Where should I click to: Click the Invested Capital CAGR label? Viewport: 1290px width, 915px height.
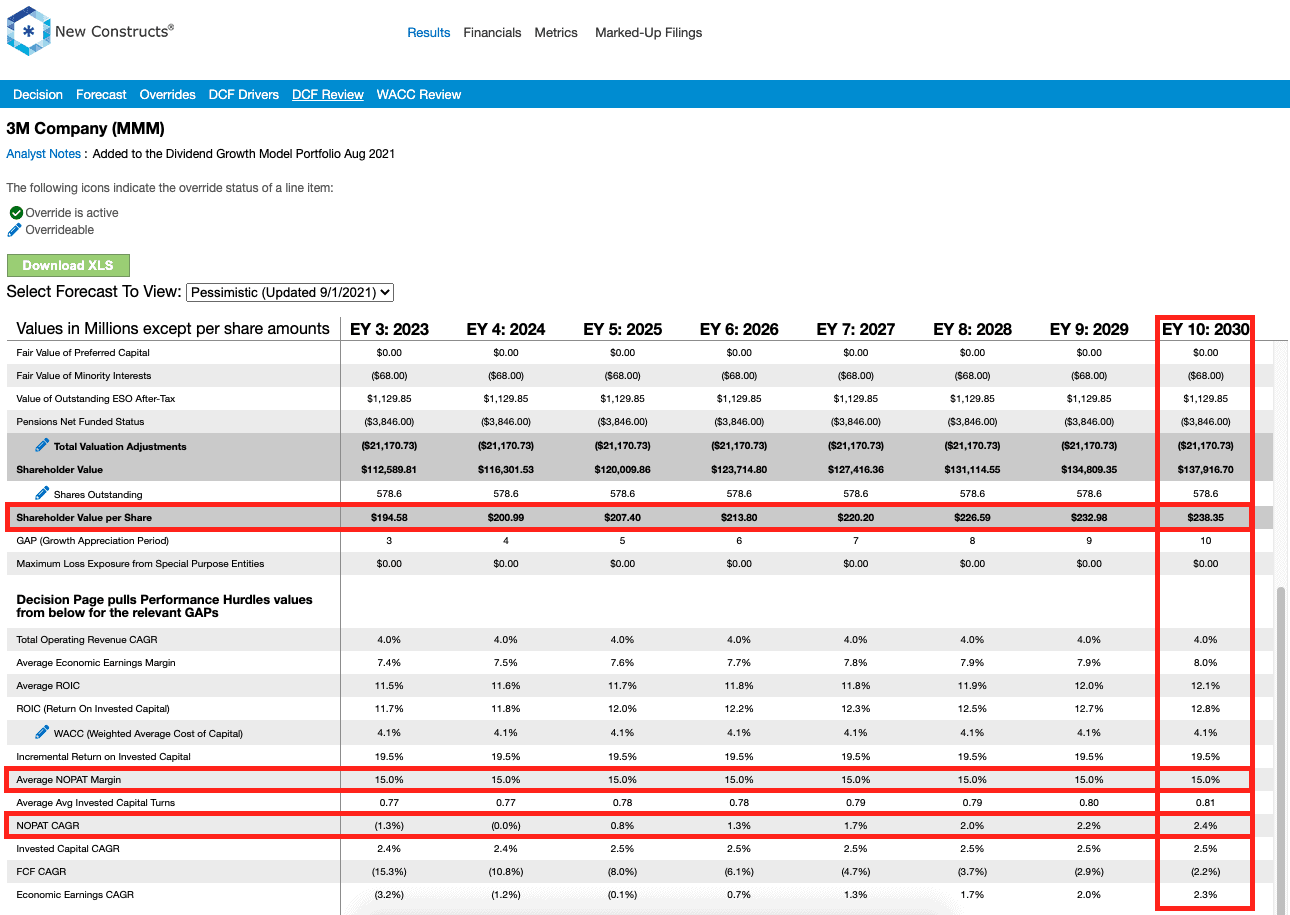tap(68, 848)
